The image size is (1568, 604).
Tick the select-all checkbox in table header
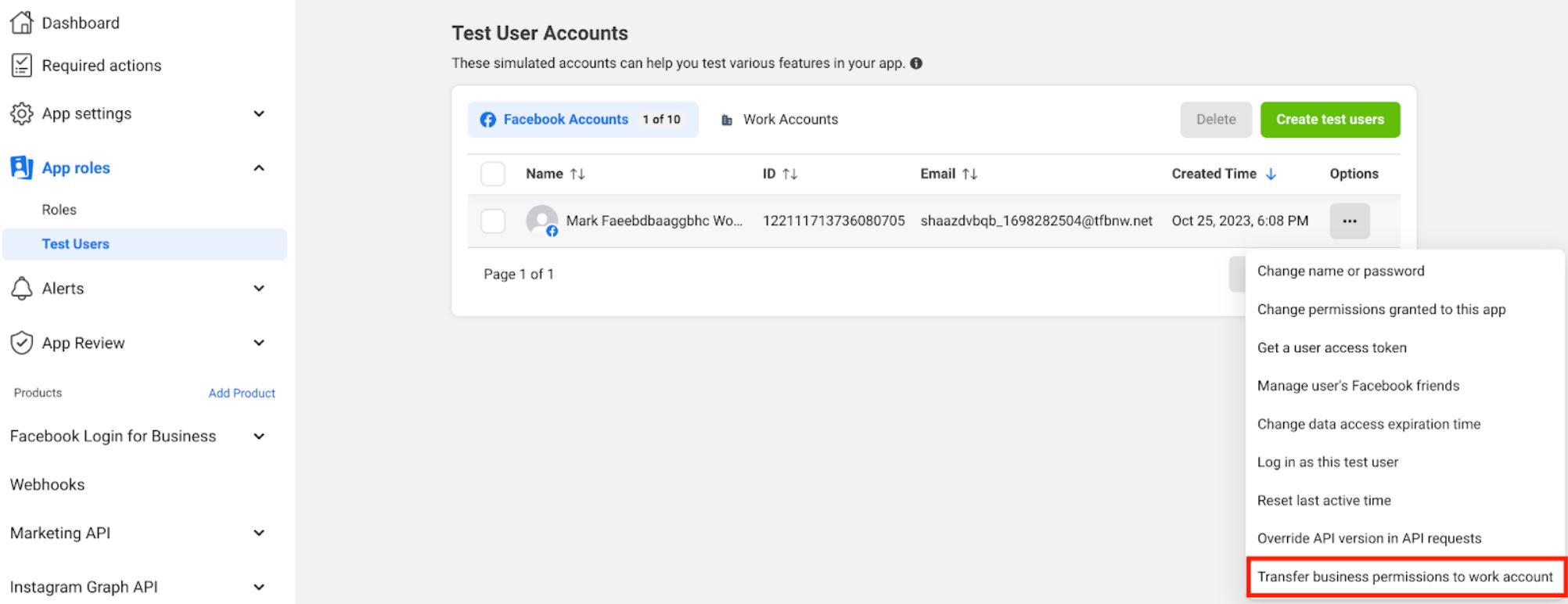pyautogui.click(x=493, y=174)
